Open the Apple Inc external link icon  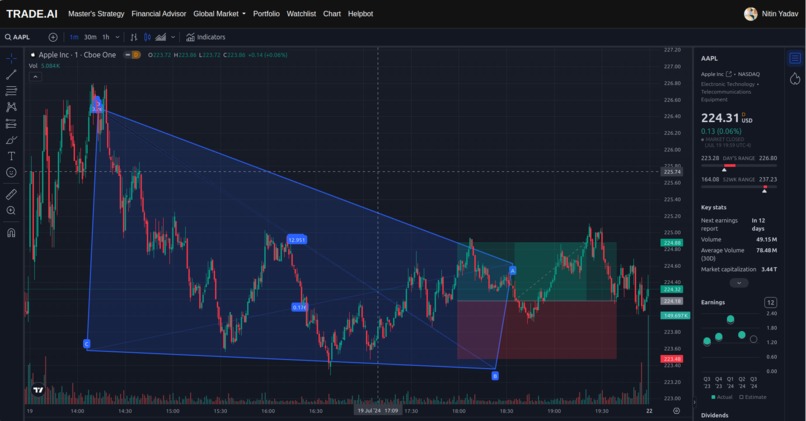coord(728,74)
